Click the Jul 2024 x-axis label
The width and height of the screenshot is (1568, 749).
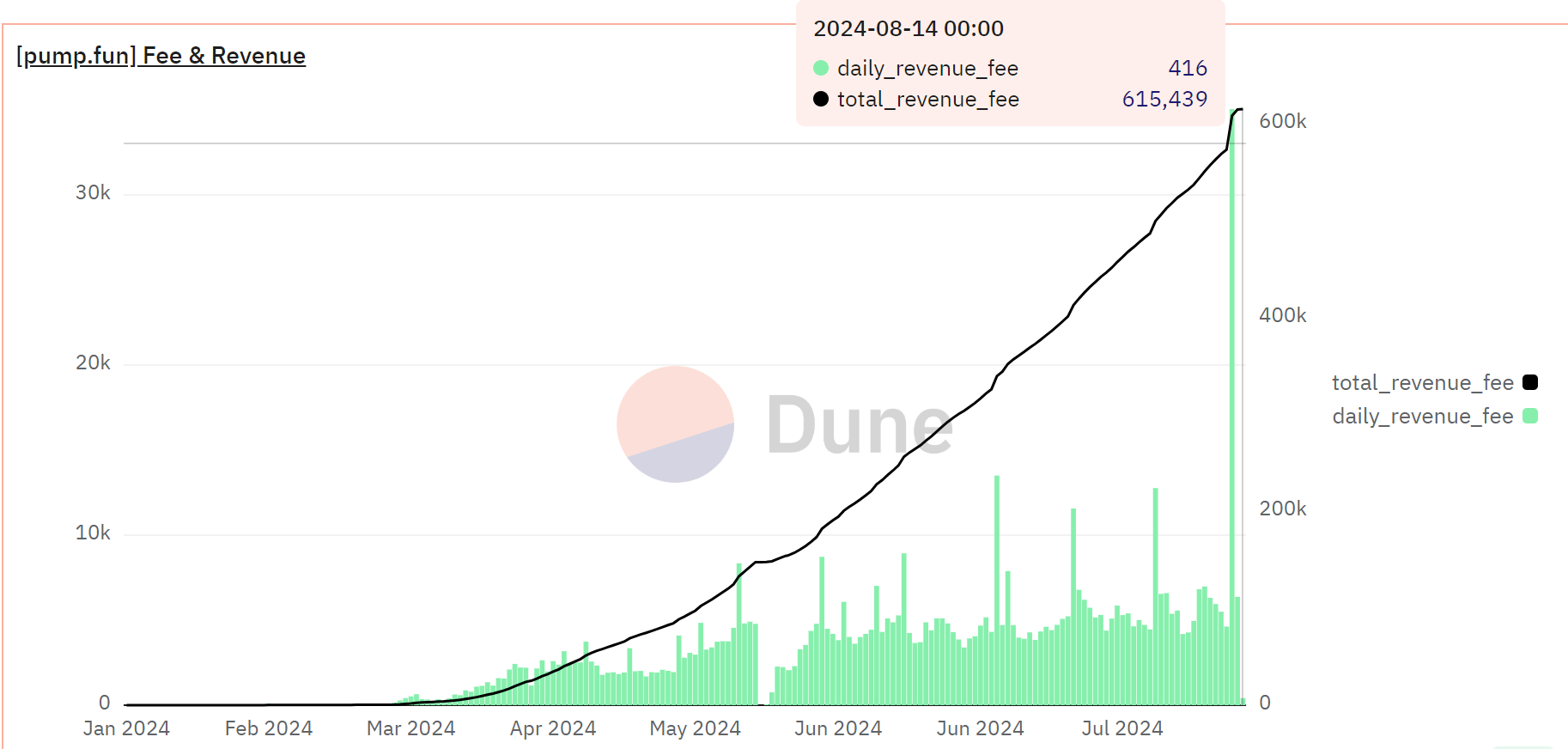pyautogui.click(x=1121, y=728)
